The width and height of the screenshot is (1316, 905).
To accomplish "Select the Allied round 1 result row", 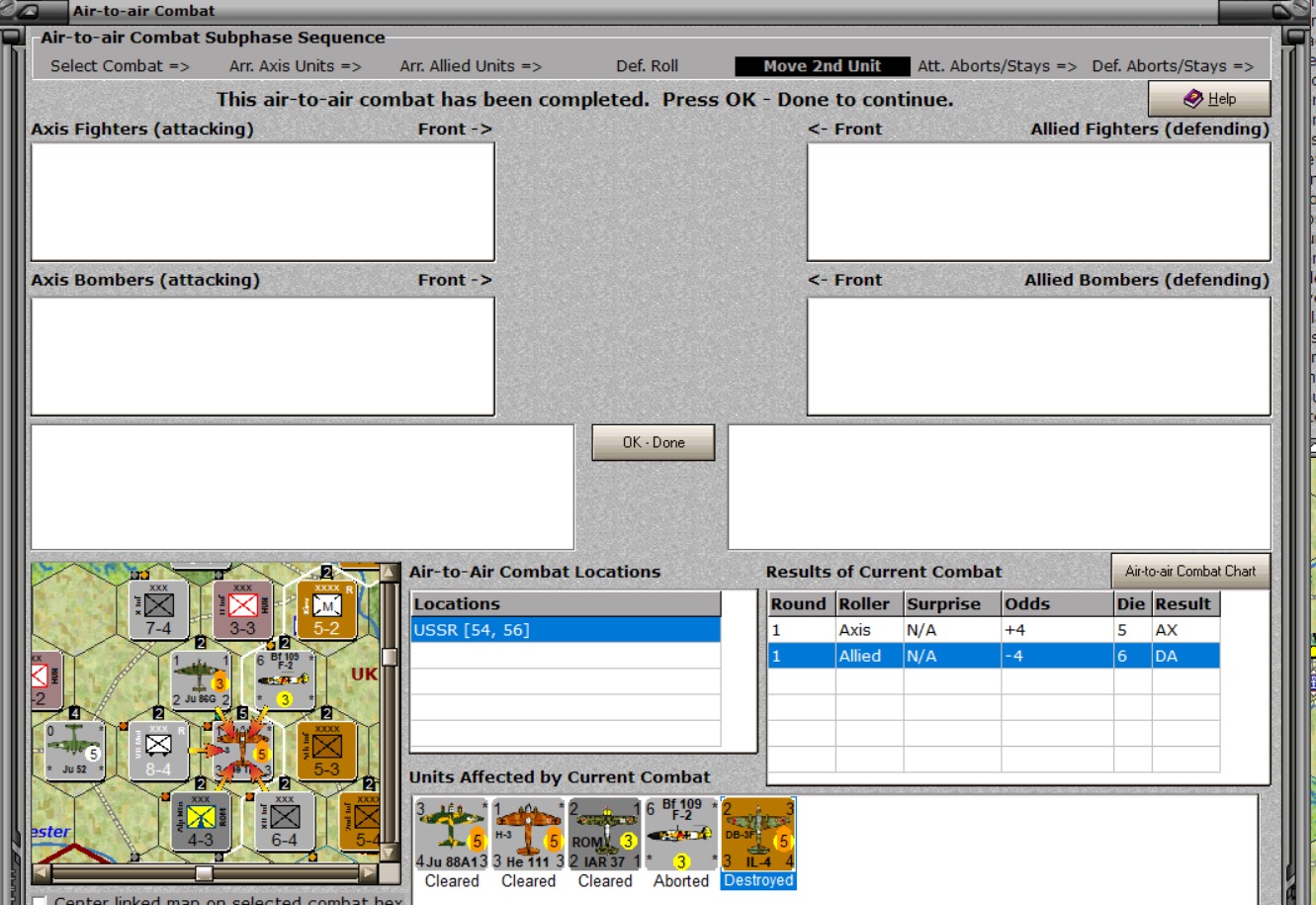I will point(994,656).
